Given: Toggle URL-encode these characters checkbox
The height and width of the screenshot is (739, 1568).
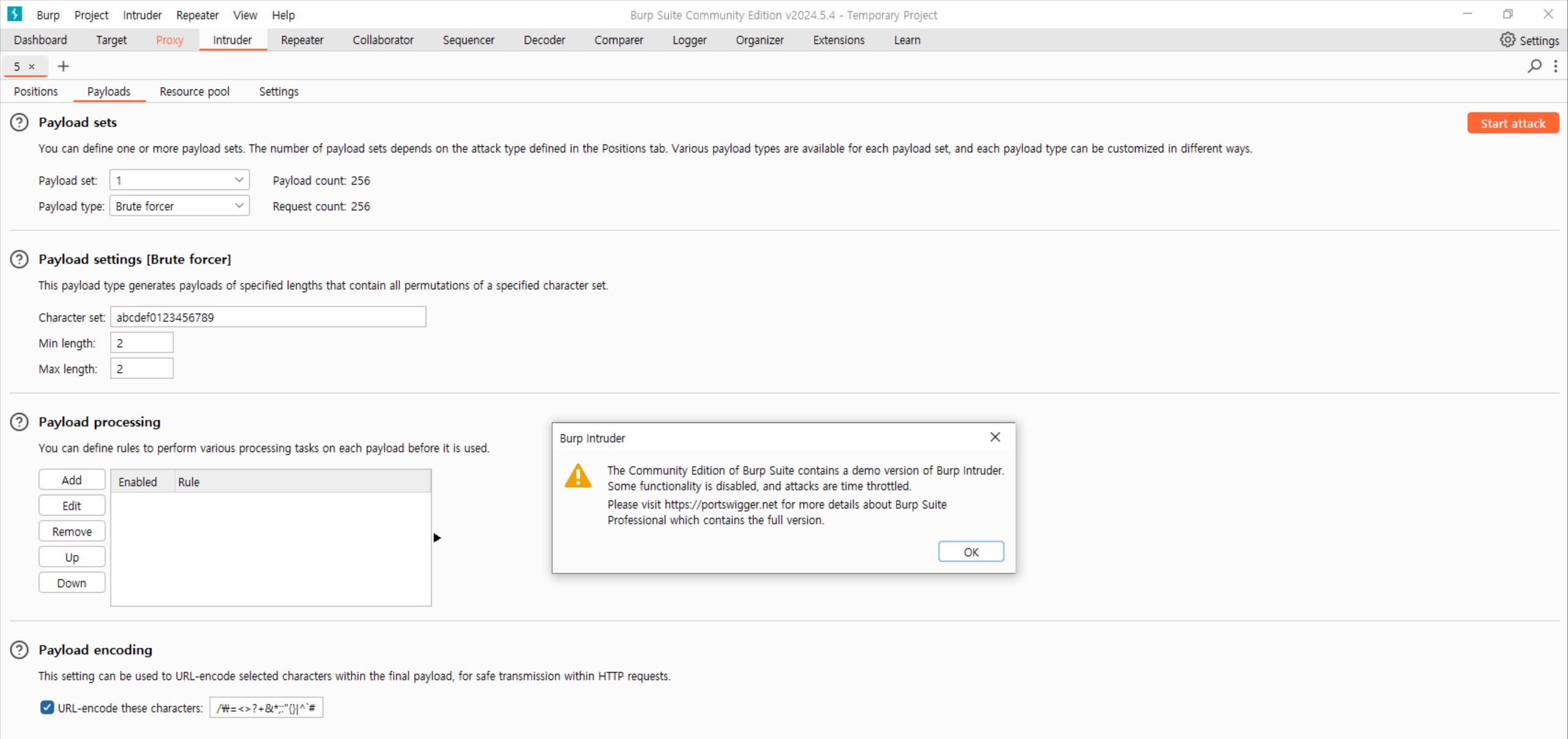Looking at the screenshot, I should [47, 708].
